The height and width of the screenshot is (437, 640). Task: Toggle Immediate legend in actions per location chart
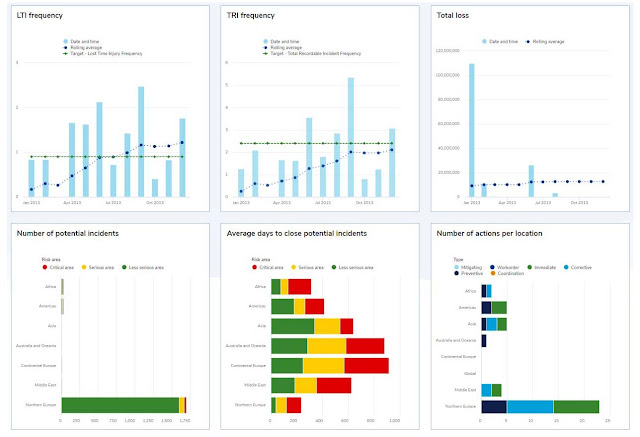tap(542, 267)
